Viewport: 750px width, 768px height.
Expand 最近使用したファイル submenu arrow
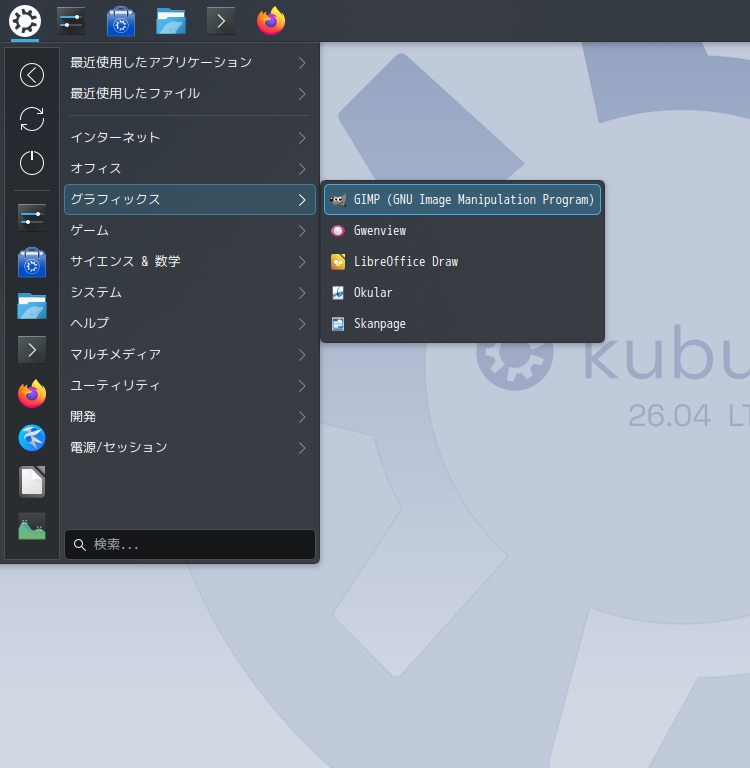(x=302, y=94)
